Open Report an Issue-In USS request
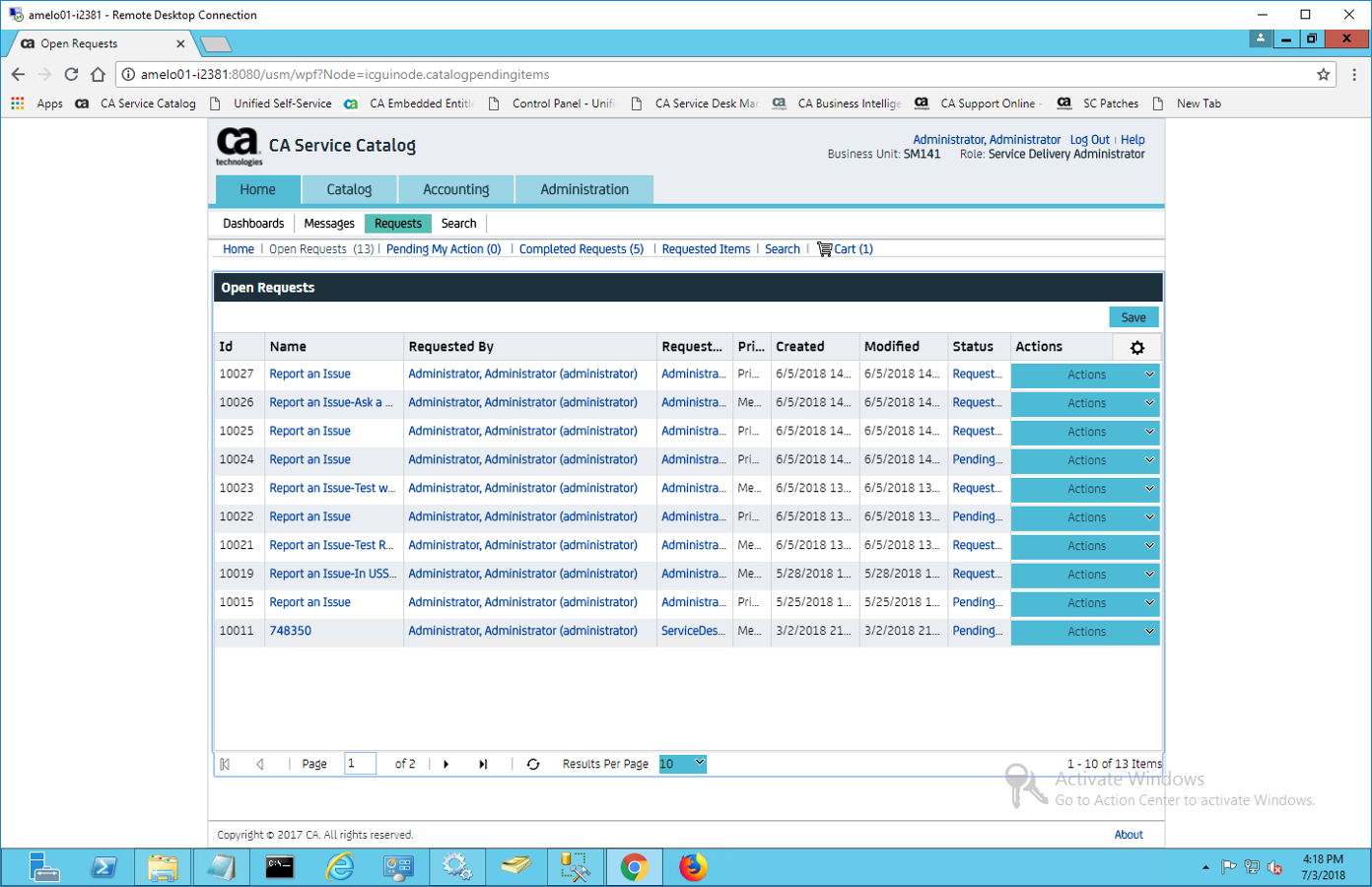 333,574
